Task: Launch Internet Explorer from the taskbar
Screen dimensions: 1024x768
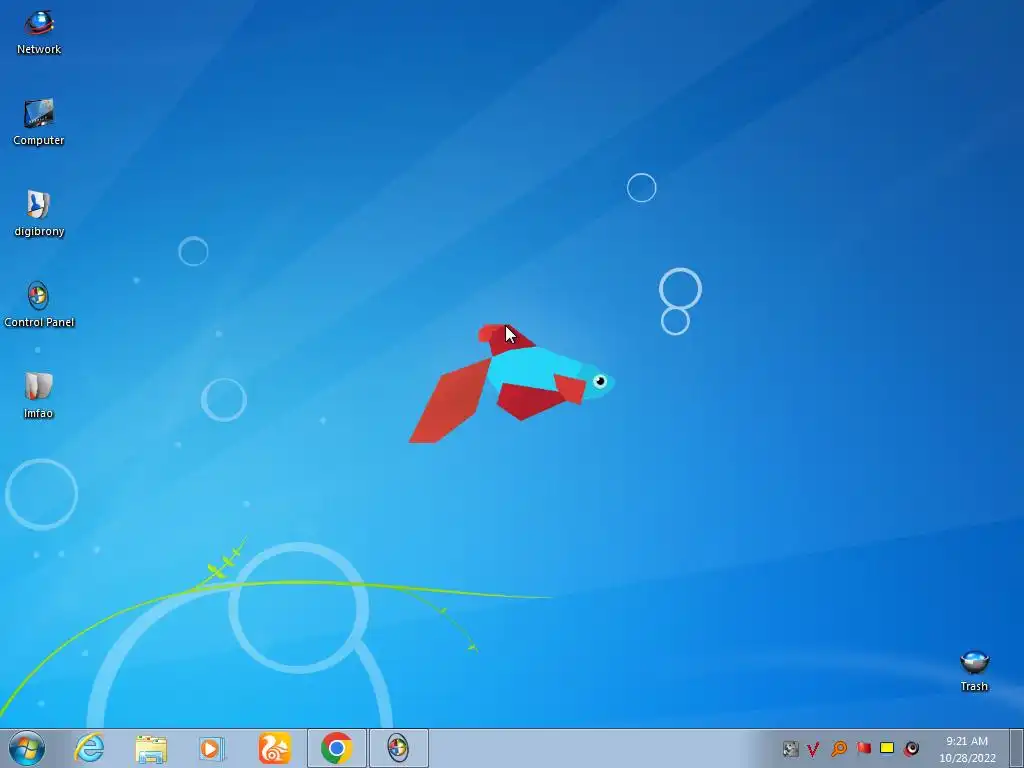Action: point(89,748)
